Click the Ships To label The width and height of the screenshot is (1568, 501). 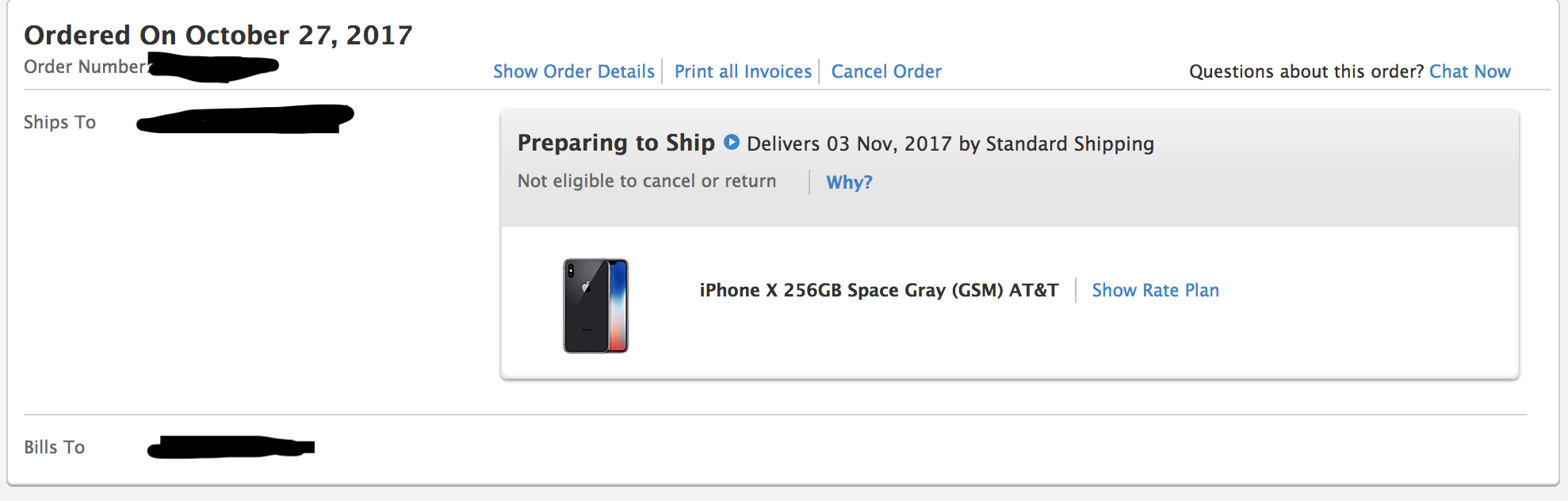point(59,122)
